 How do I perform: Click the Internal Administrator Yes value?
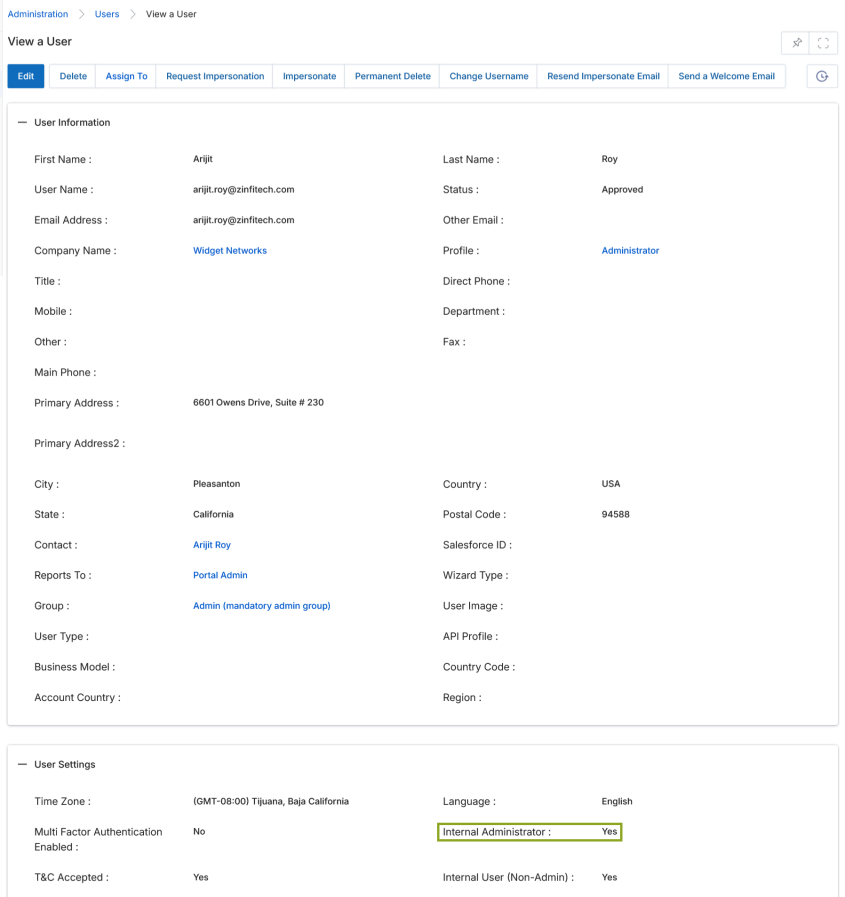click(609, 831)
